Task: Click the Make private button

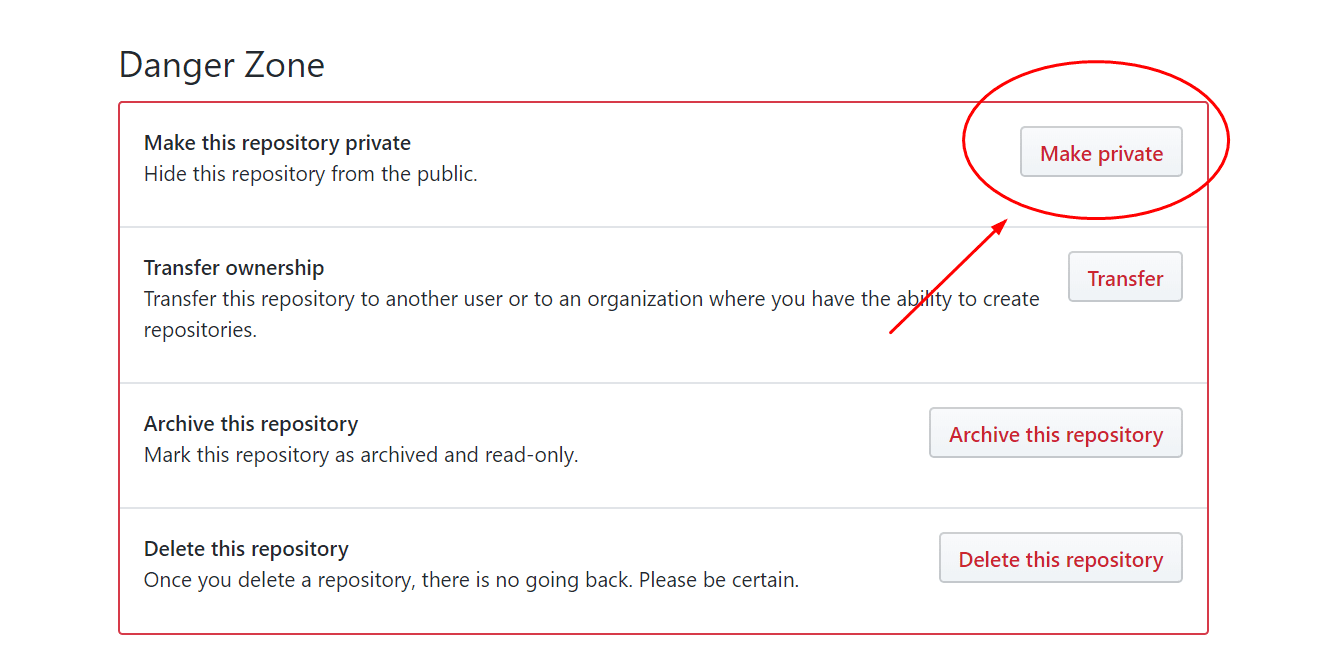Action: pyautogui.click(x=1101, y=153)
